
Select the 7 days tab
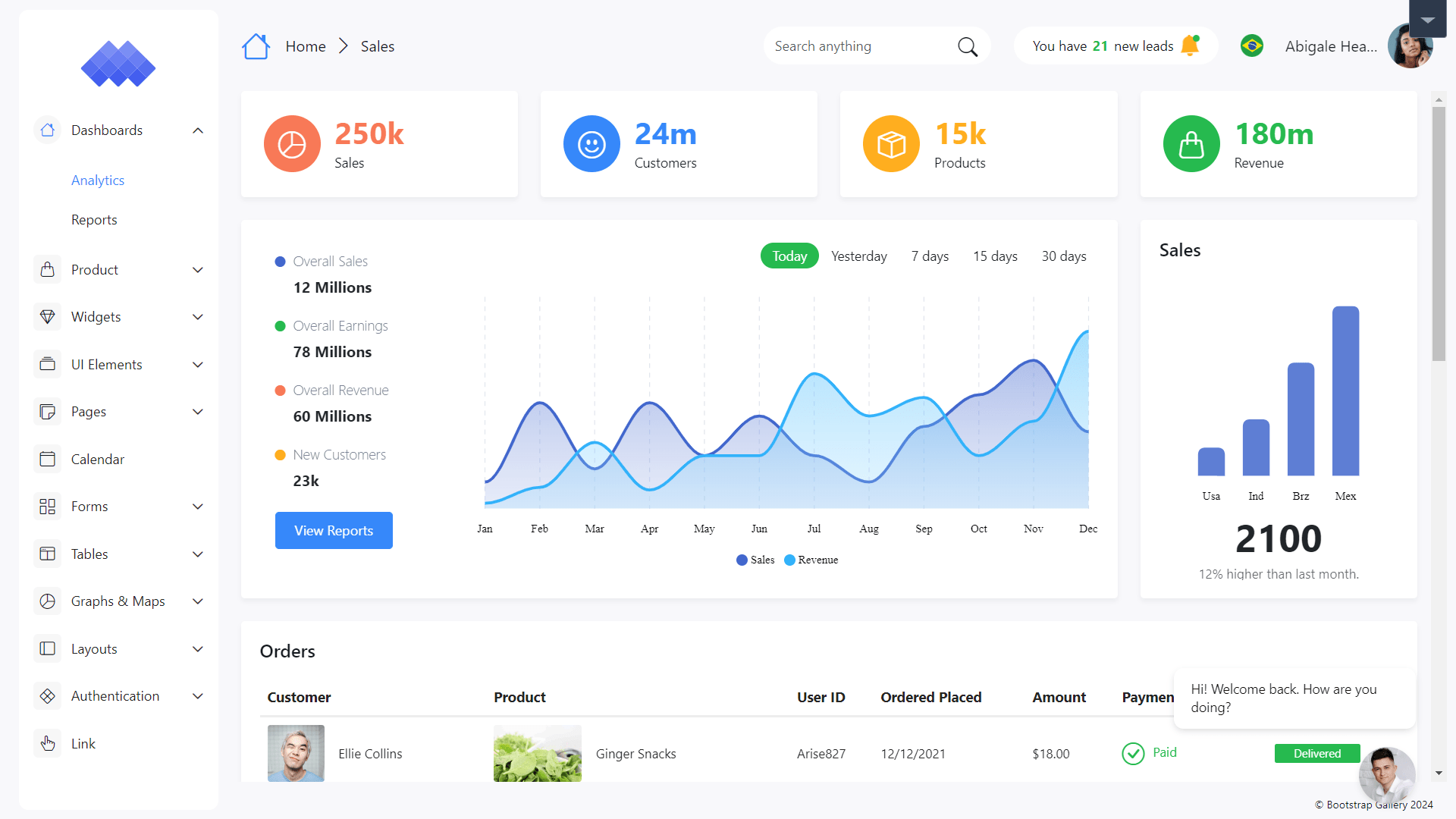[930, 256]
